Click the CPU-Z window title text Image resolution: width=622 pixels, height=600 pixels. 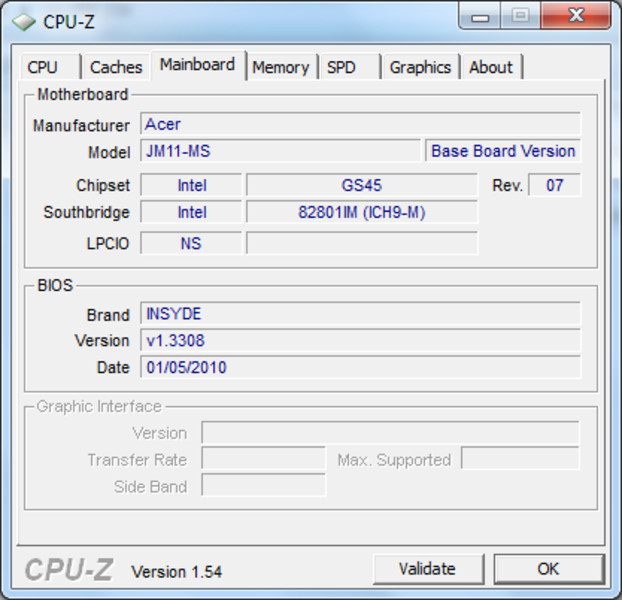69,22
